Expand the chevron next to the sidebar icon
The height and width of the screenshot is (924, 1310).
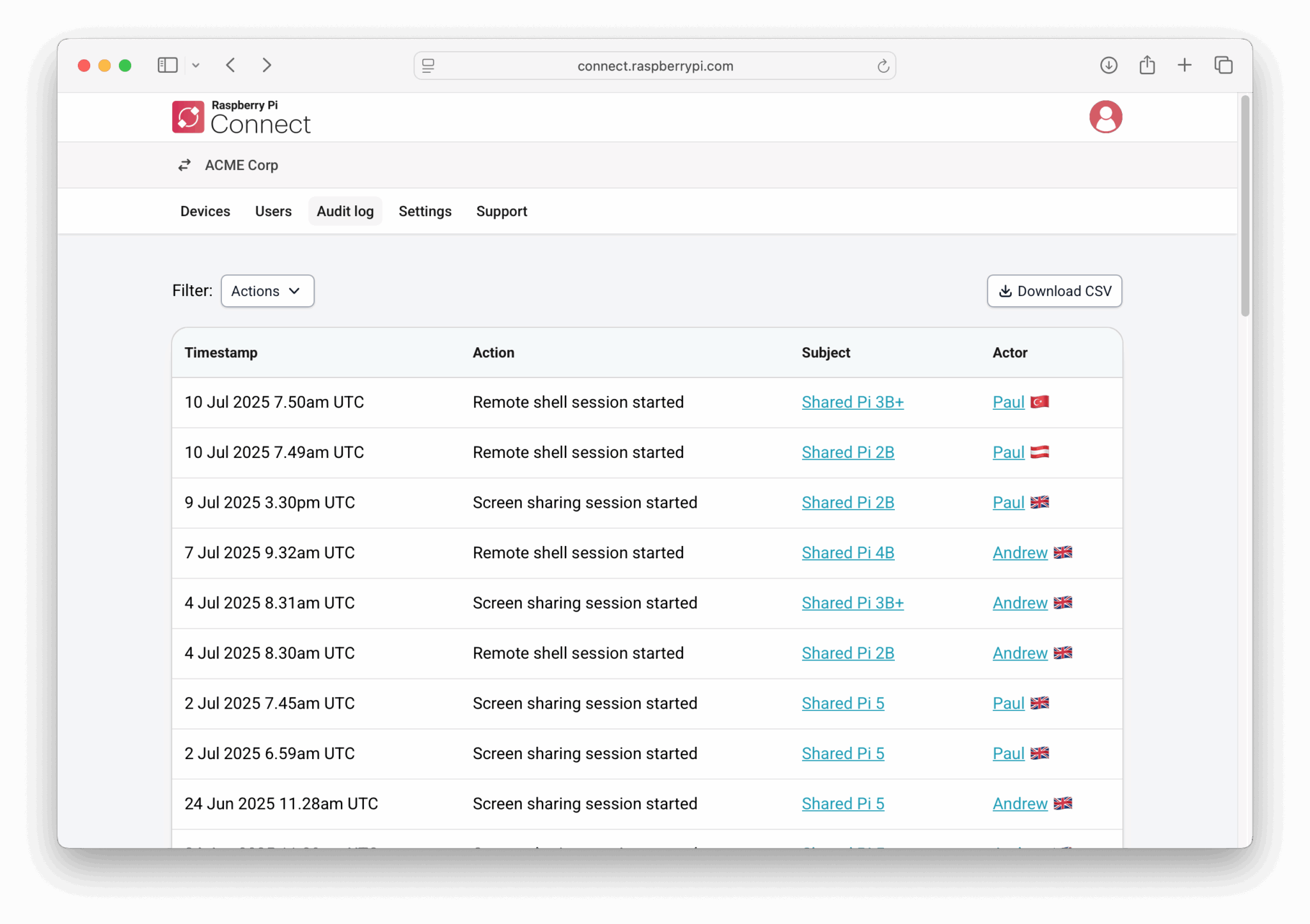[196, 65]
